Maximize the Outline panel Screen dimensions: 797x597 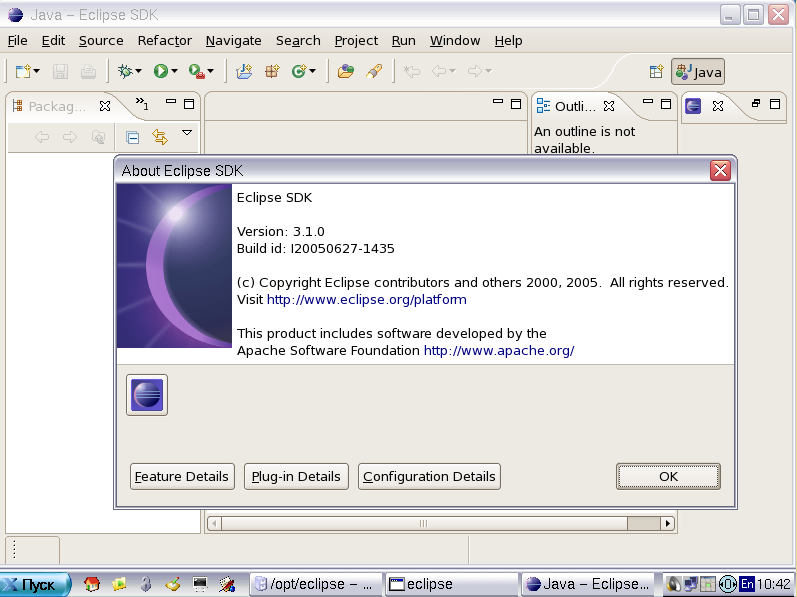pos(665,104)
